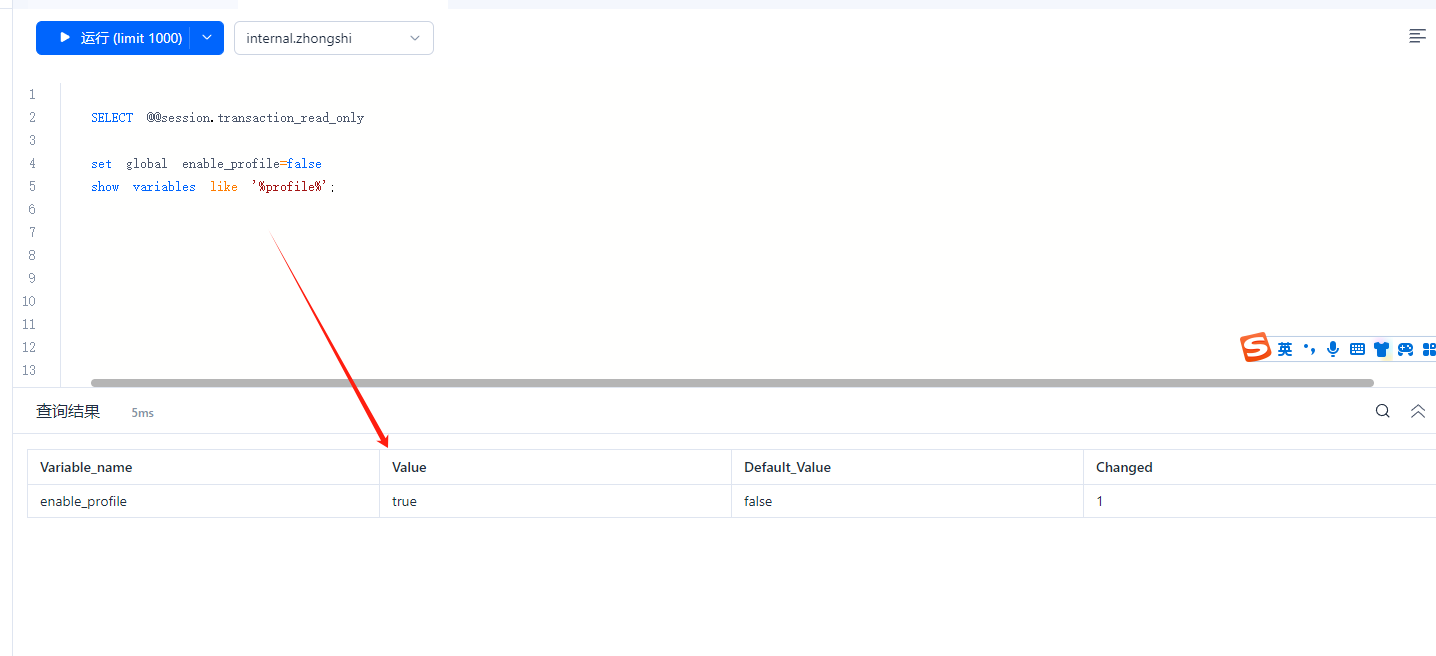The image size is (1436, 656).
Task: Click the editor horizontal scrollbar
Action: [x=731, y=382]
